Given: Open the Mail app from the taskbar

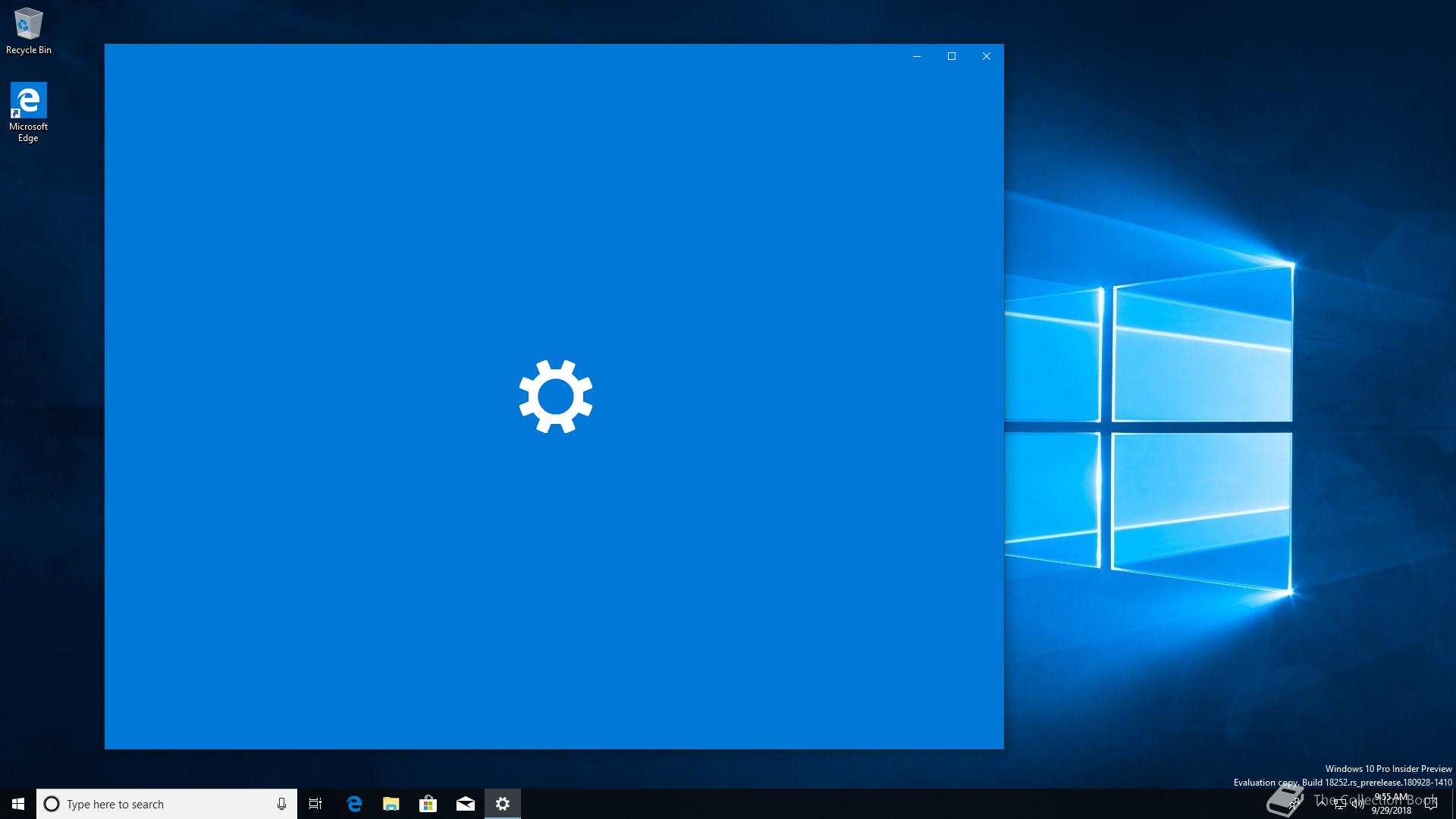Looking at the screenshot, I should [x=466, y=804].
